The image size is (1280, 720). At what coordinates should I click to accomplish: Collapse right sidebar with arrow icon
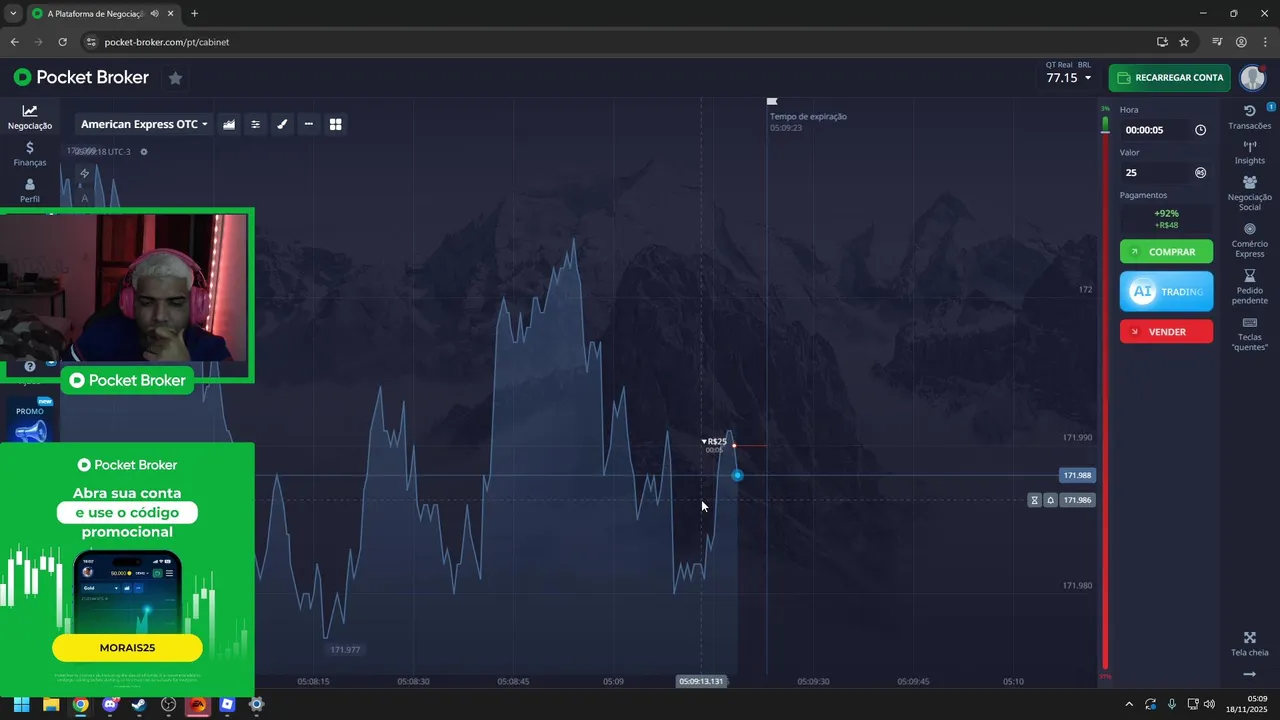coord(1249,675)
